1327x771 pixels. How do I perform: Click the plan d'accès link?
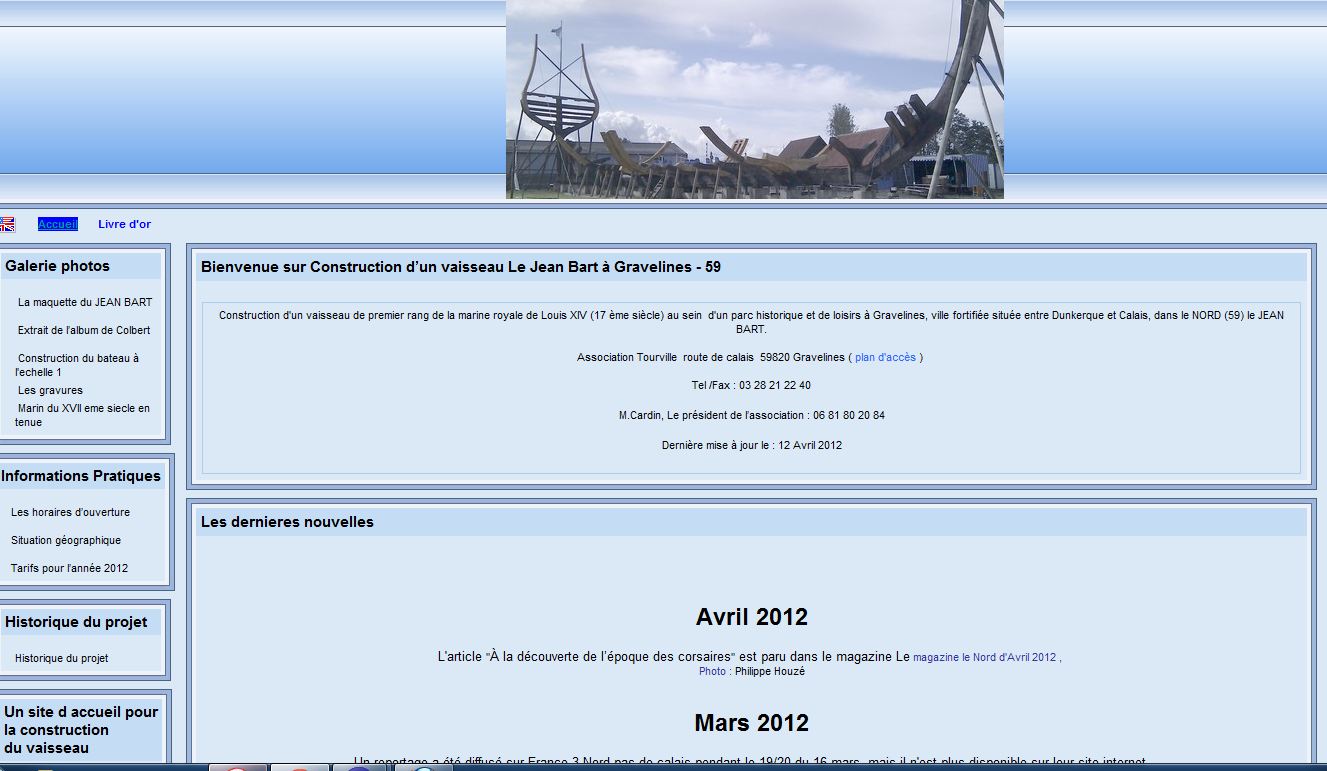tap(885, 357)
